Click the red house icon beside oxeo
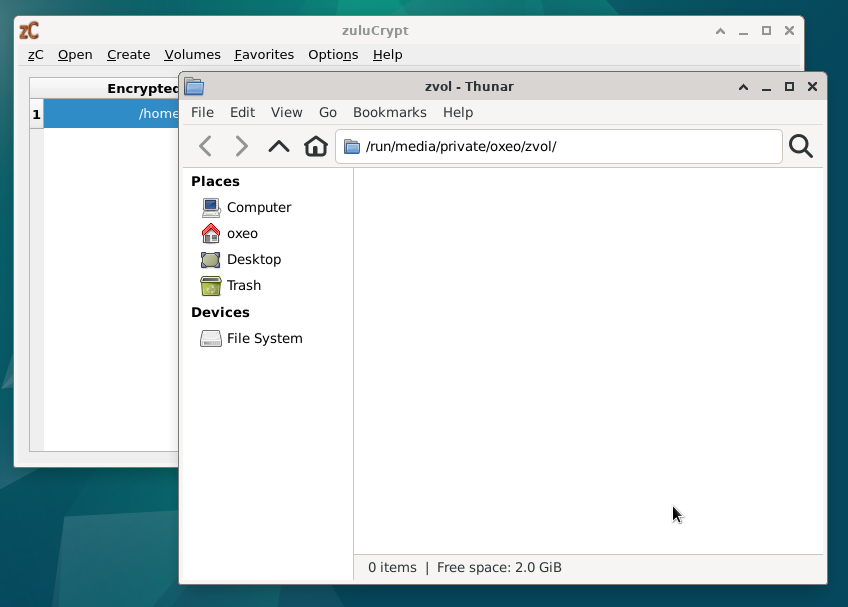The width and height of the screenshot is (848, 607). [x=210, y=233]
